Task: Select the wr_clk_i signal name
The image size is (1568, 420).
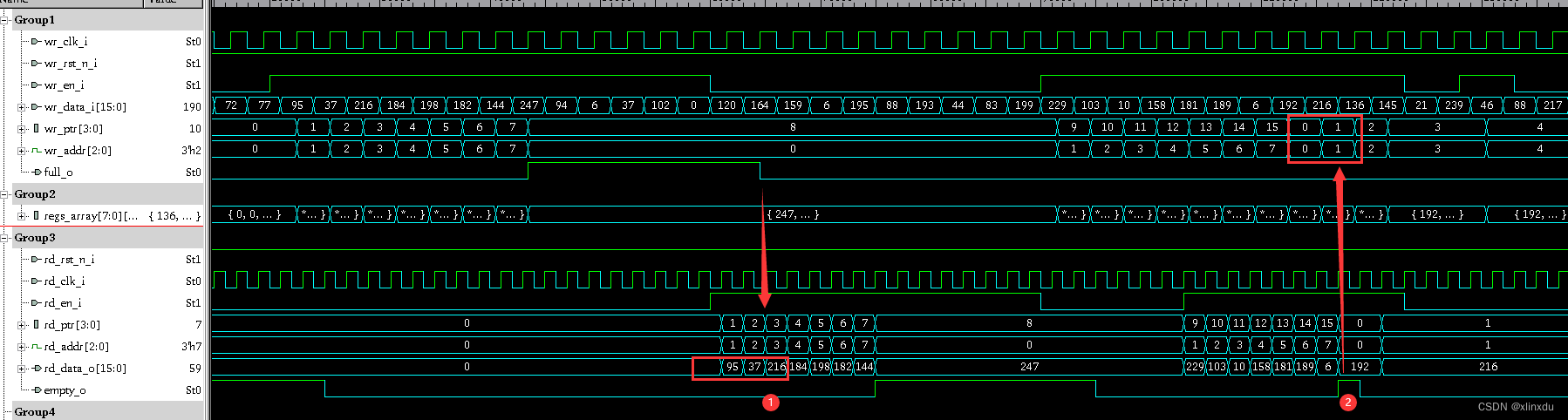Action: (65, 41)
